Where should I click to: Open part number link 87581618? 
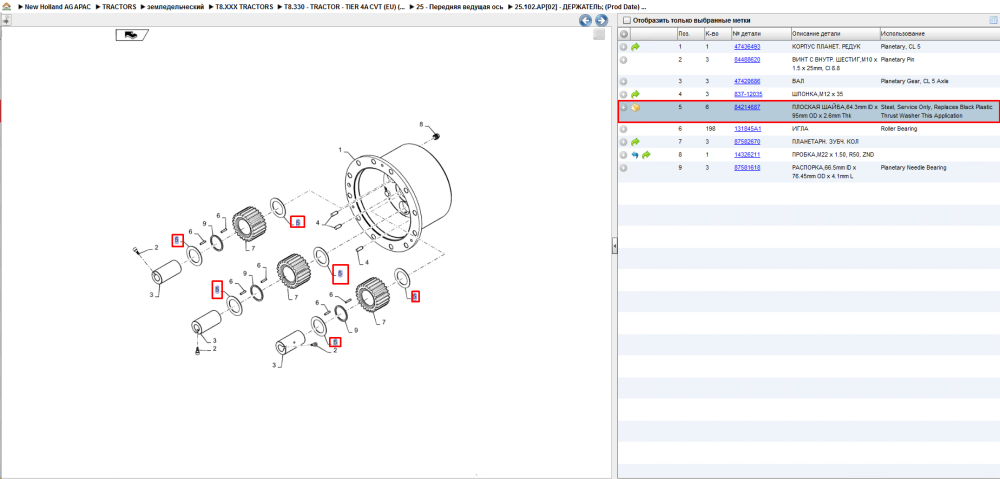coord(747,168)
